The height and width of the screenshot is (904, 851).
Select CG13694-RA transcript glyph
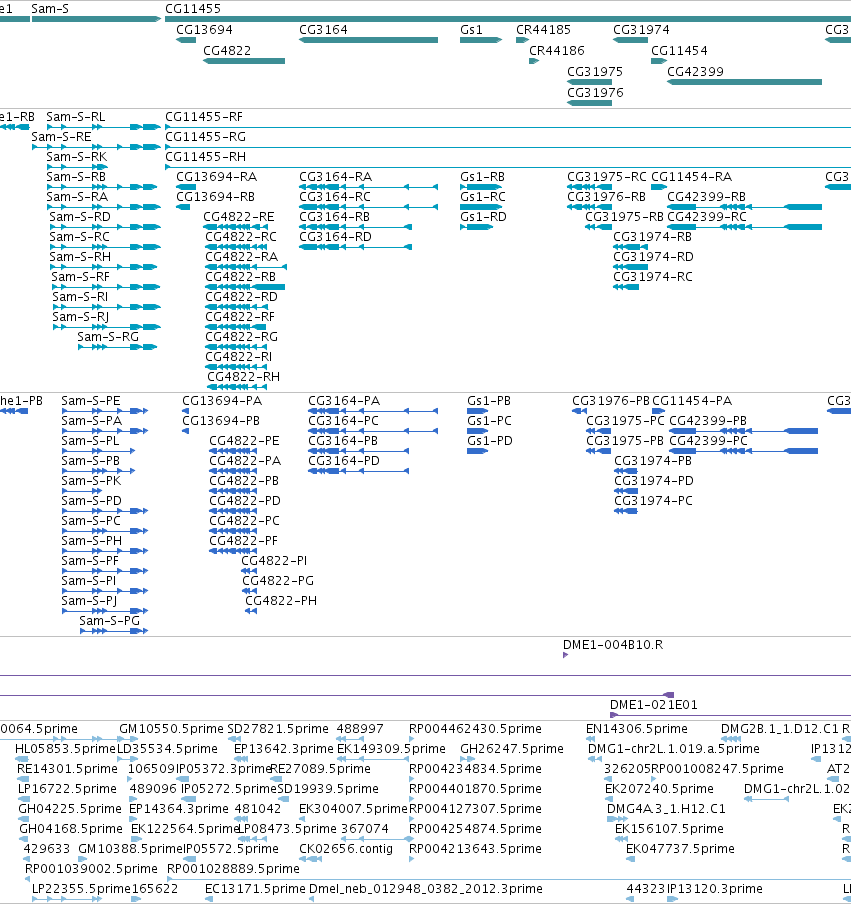tap(186, 187)
